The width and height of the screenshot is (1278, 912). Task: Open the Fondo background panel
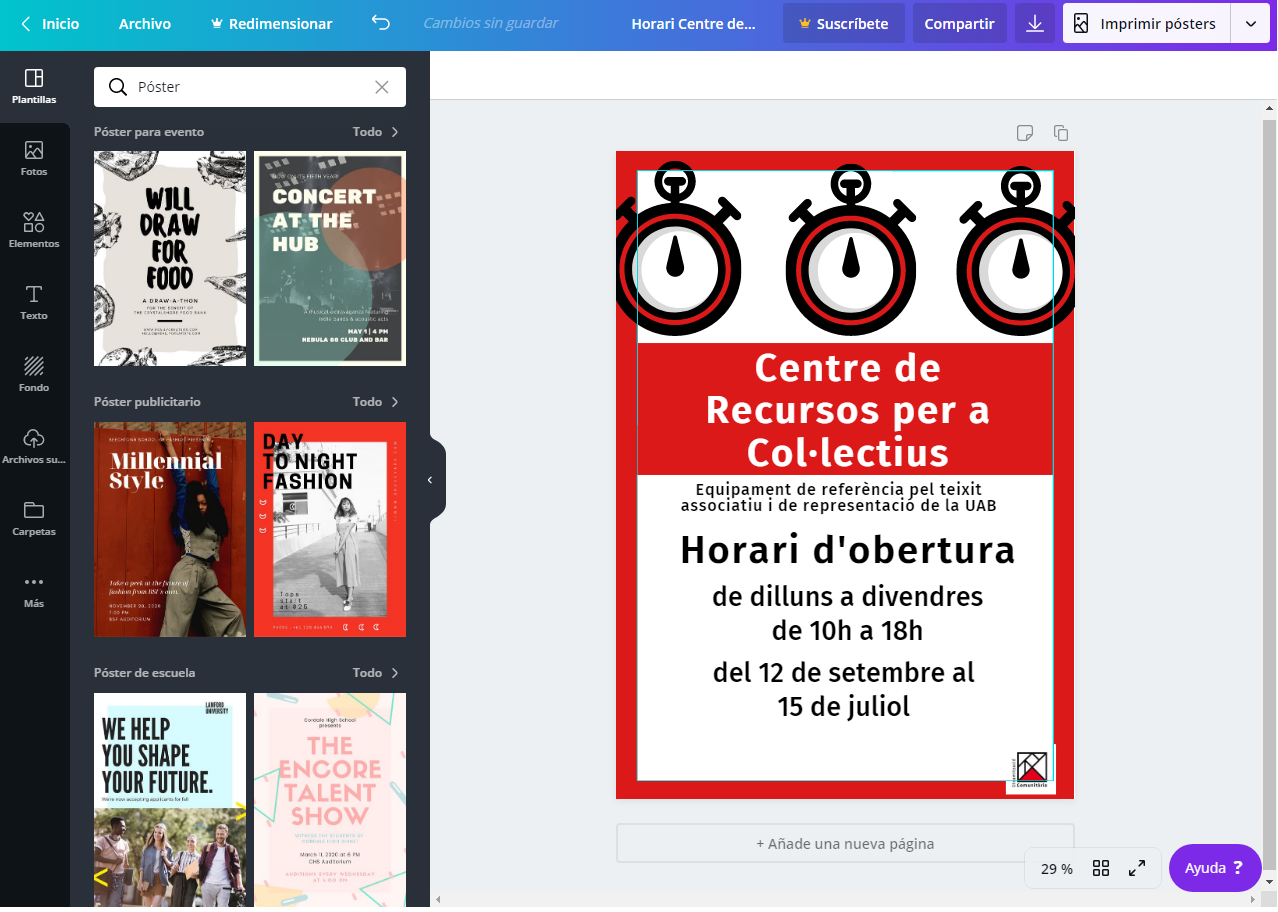34,375
